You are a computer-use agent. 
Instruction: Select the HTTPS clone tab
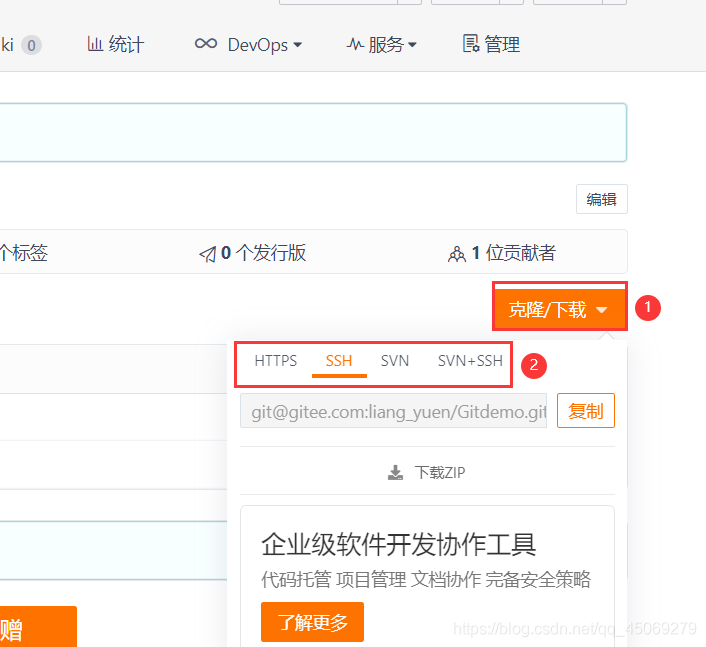pos(276,361)
